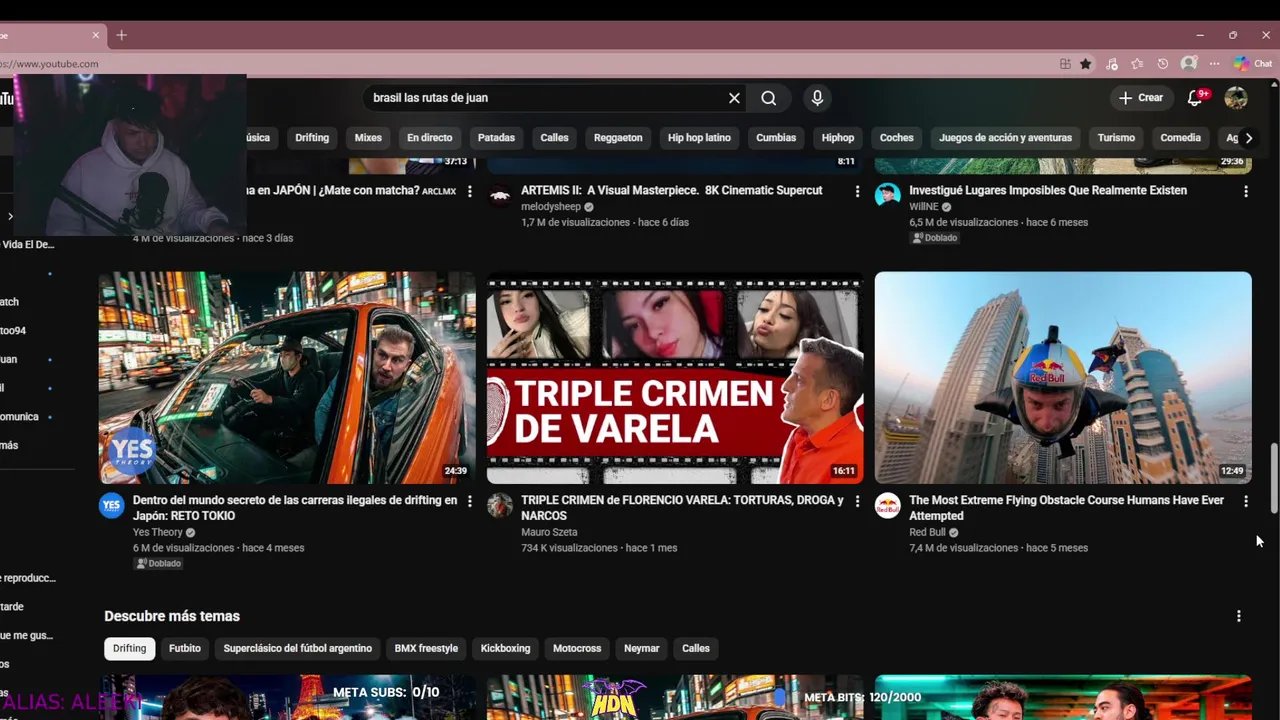Screen dimensions: 1280x720
Task: Select the BMX freestyle topic chip
Action: coord(426,648)
